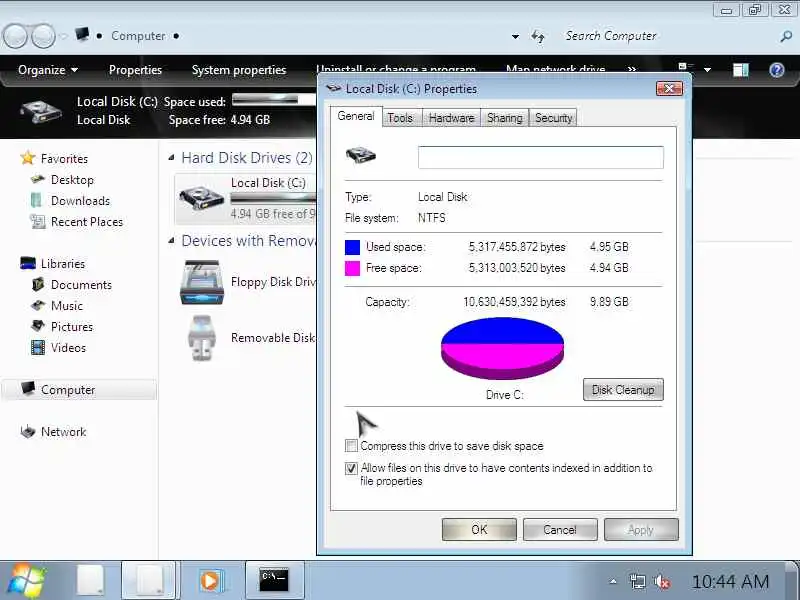
Task: Click OK in Properties dialog
Action: (x=479, y=530)
